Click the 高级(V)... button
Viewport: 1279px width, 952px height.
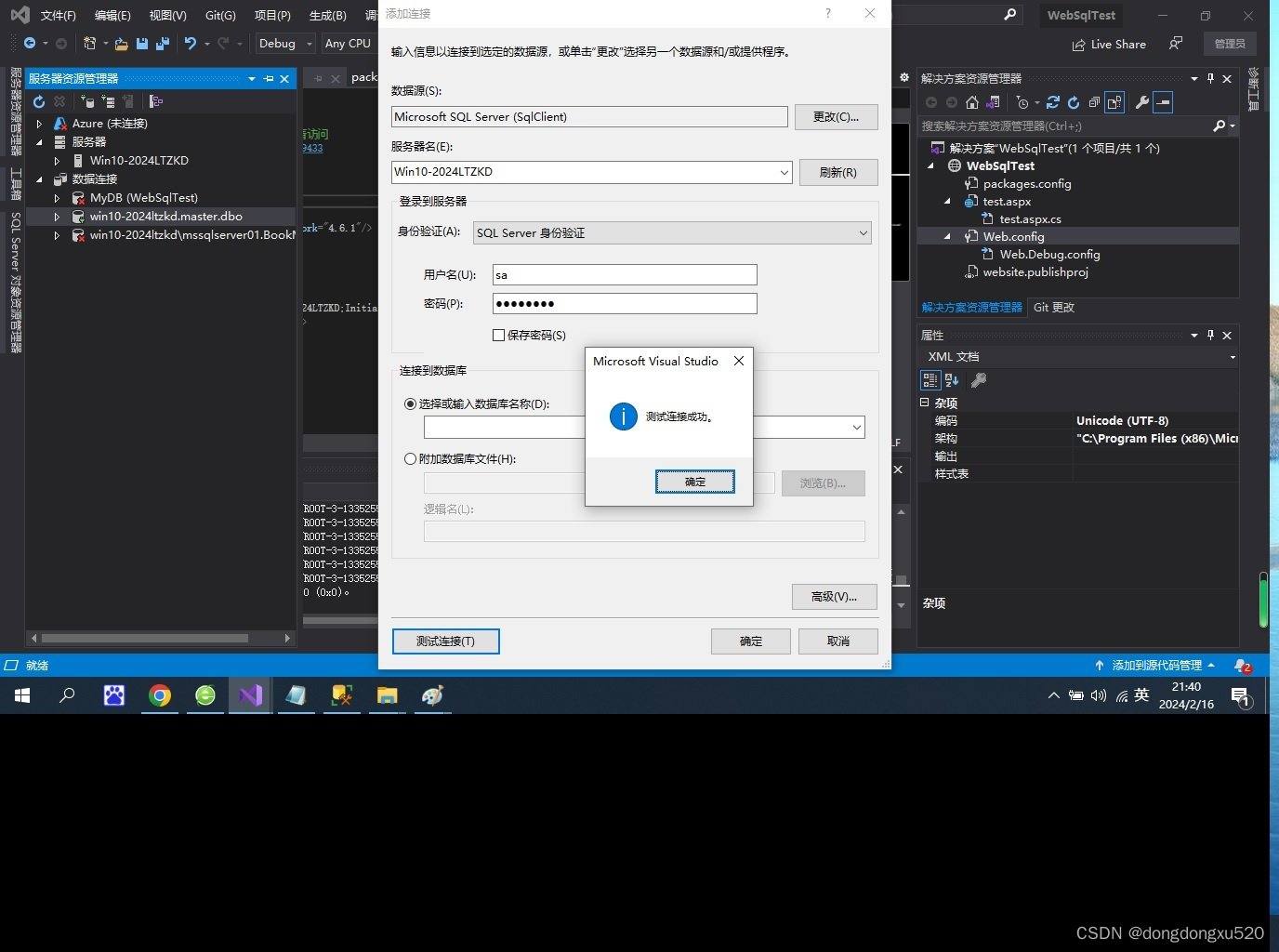pos(834,597)
